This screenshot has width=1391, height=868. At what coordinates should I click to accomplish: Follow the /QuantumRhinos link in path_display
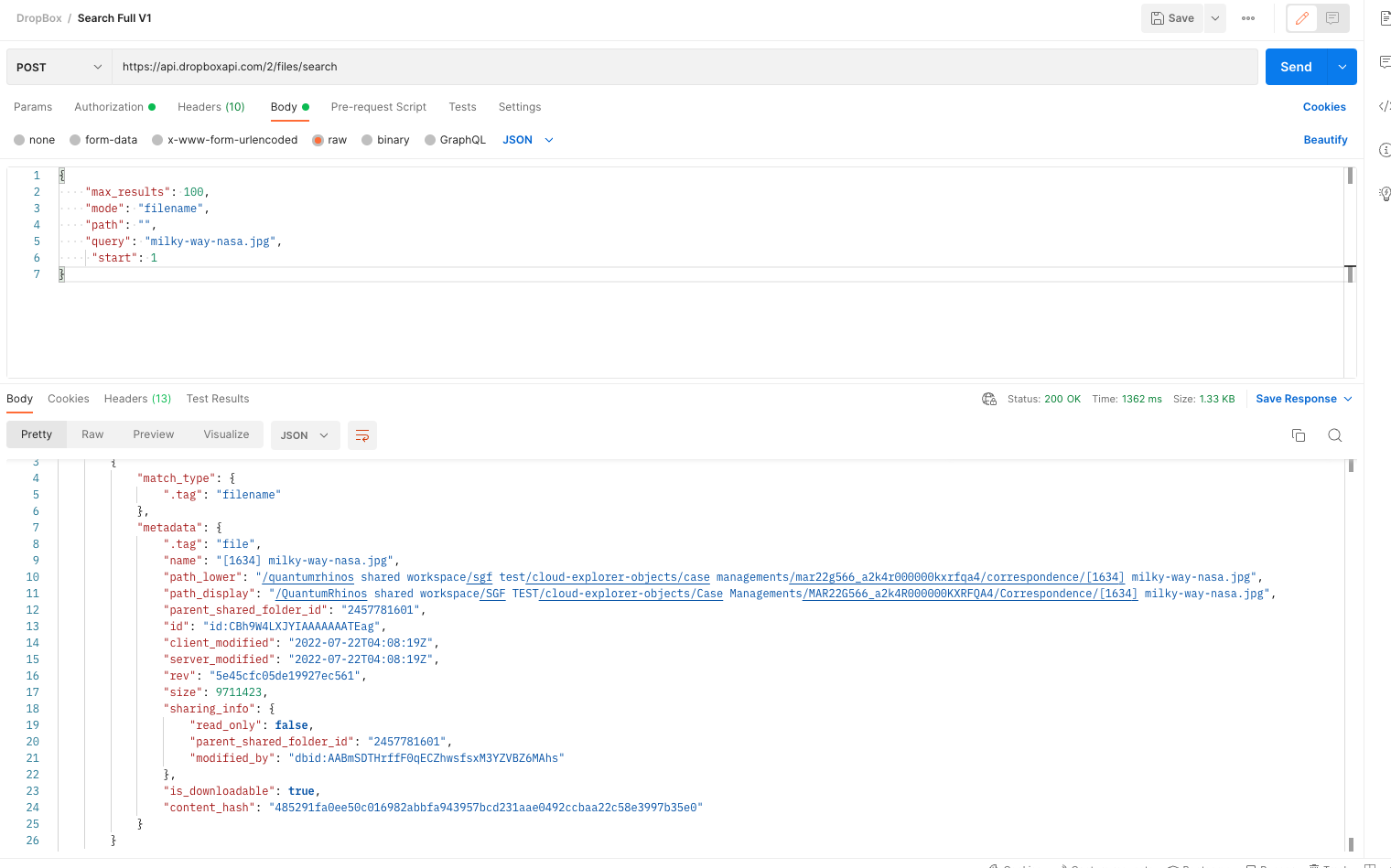(x=321, y=594)
